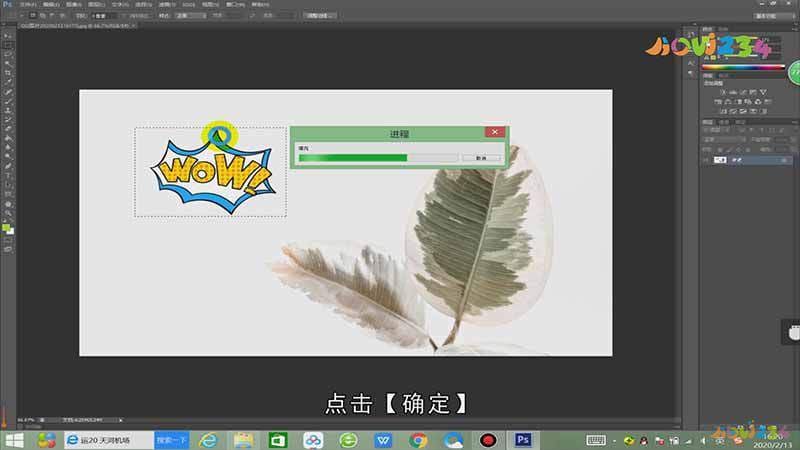Select the Blur tool
Viewport: 800px width, 450px height.
tap(8, 147)
